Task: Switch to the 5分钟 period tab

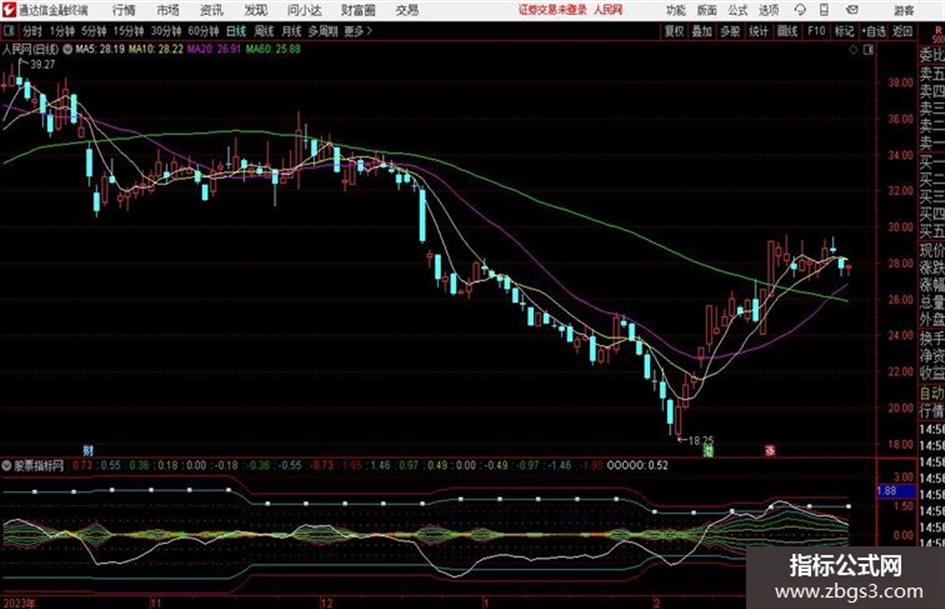Action: tap(94, 31)
